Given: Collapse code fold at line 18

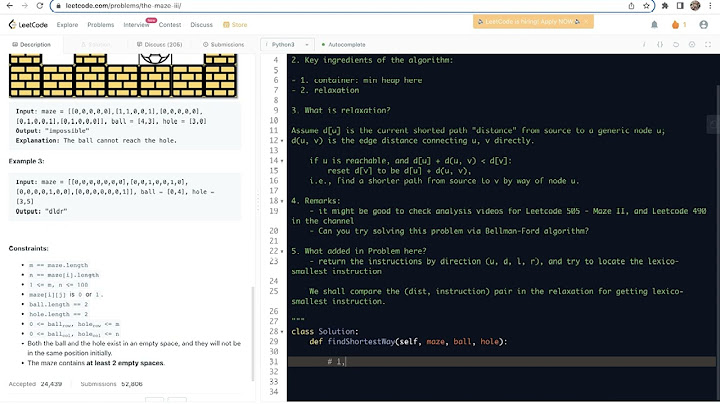Looking at the screenshot, I should [x=282, y=202].
